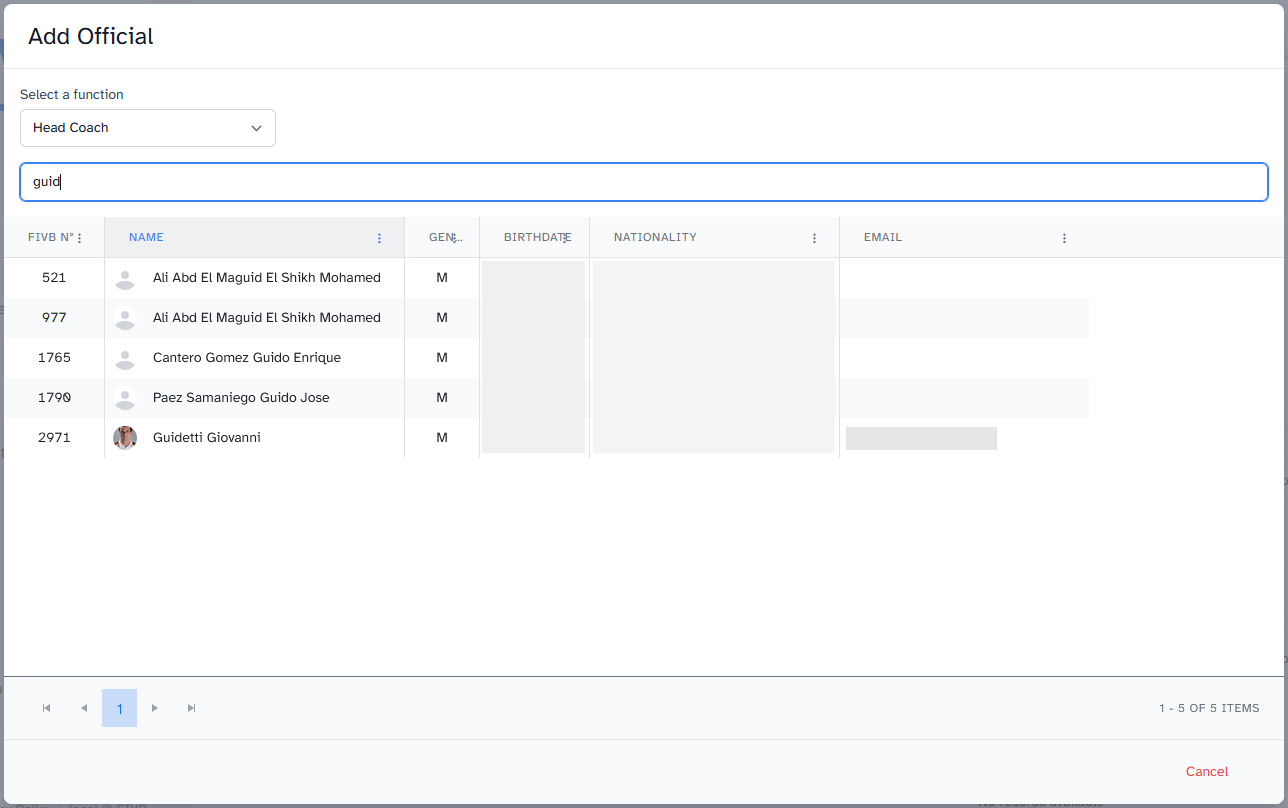The width and height of the screenshot is (1288, 808).
Task: Open the Nationality column menu icon
Action: pos(814,238)
